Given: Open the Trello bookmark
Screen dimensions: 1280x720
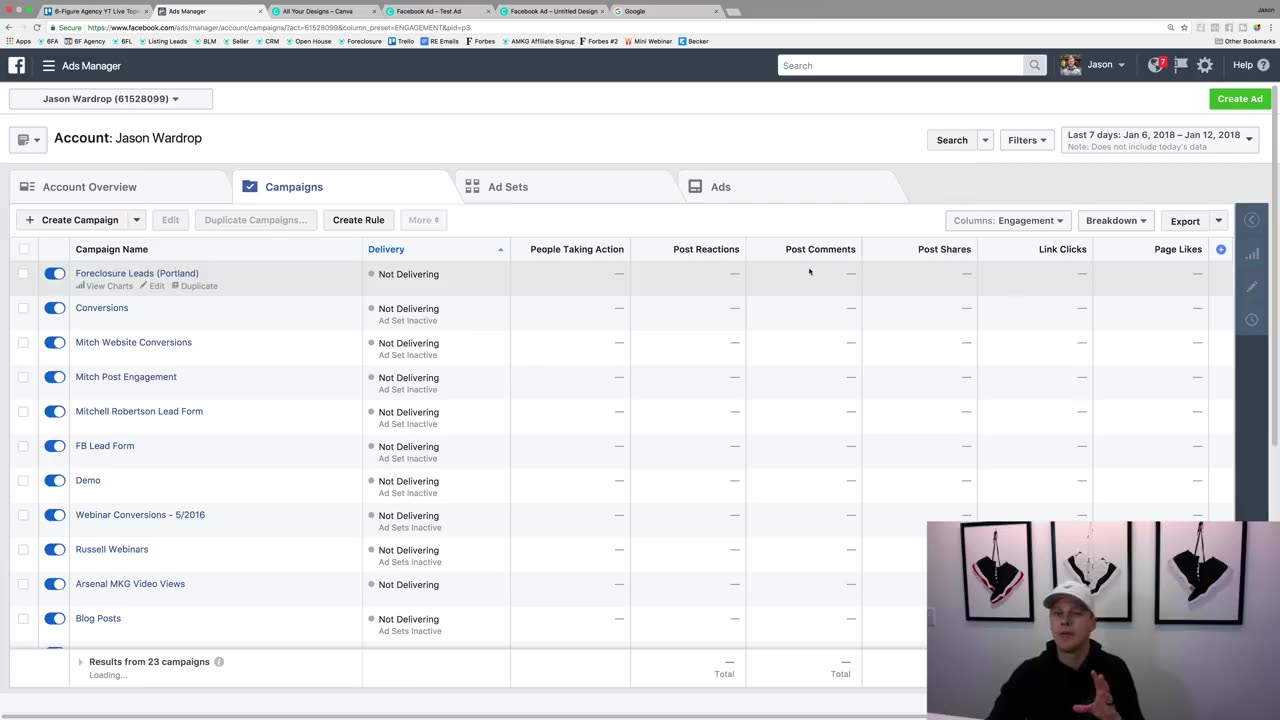Looking at the screenshot, I should click(401, 41).
